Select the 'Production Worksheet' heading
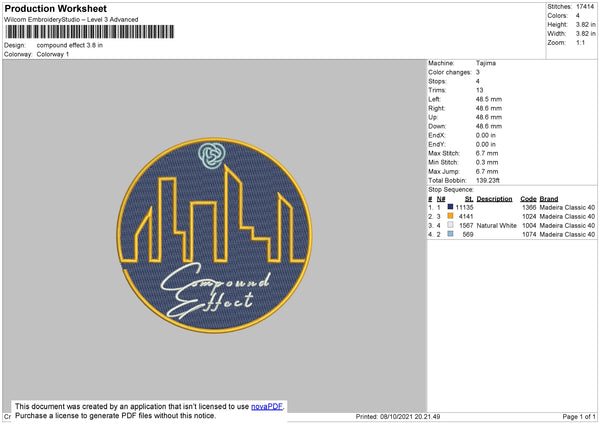This screenshot has height=424, width=600. (x=55, y=8)
